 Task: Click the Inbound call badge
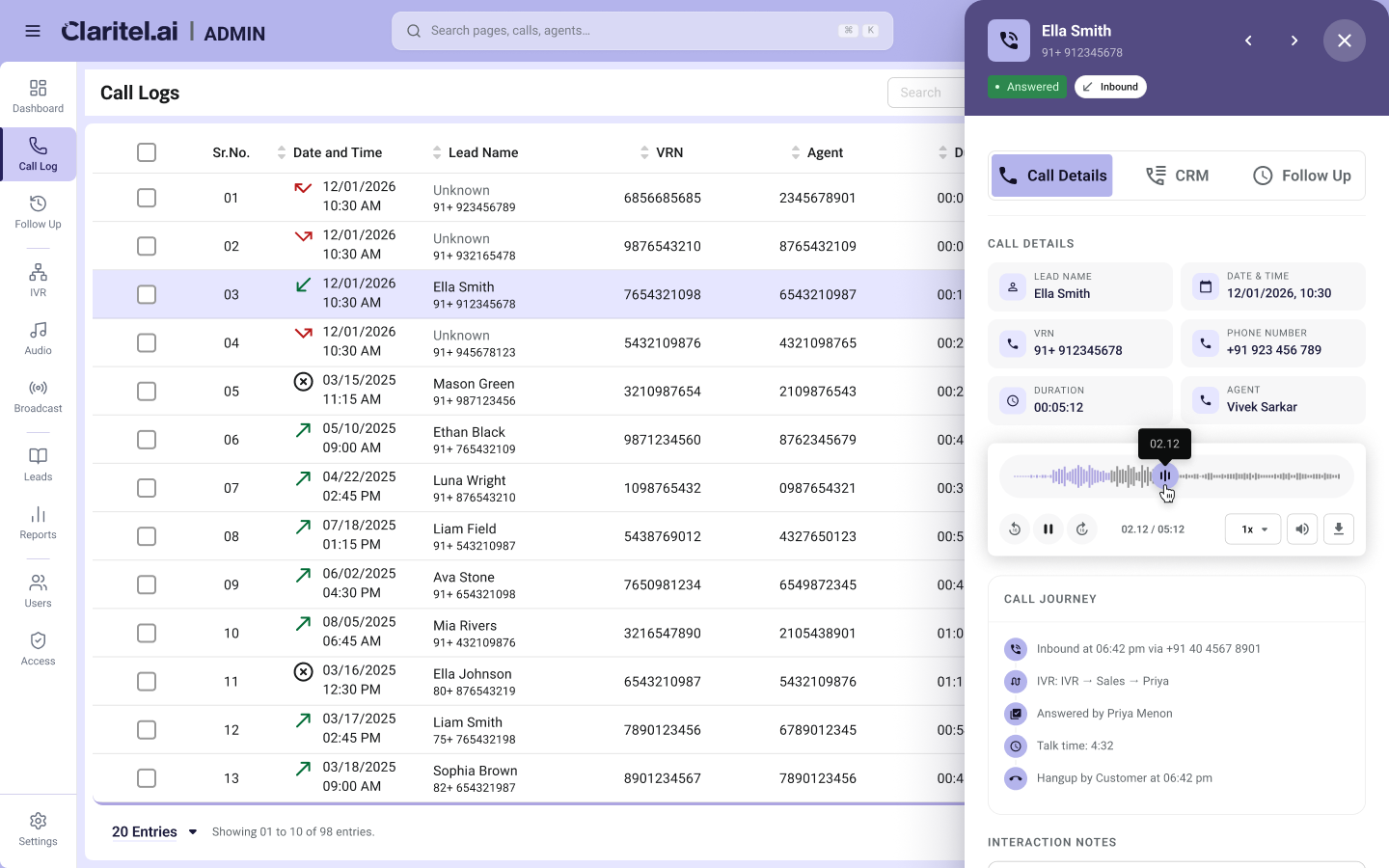tap(1110, 87)
